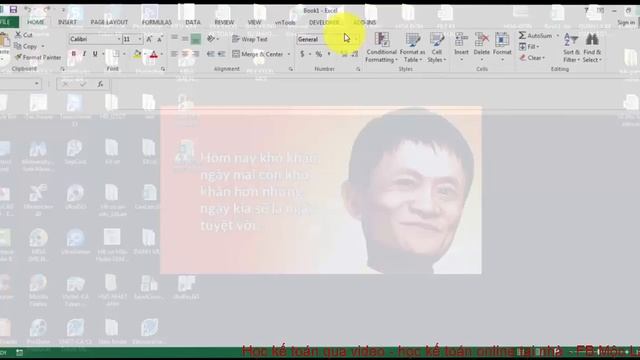Toggle Italic formatting
This screenshot has width=640, height=360.
(84, 54)
